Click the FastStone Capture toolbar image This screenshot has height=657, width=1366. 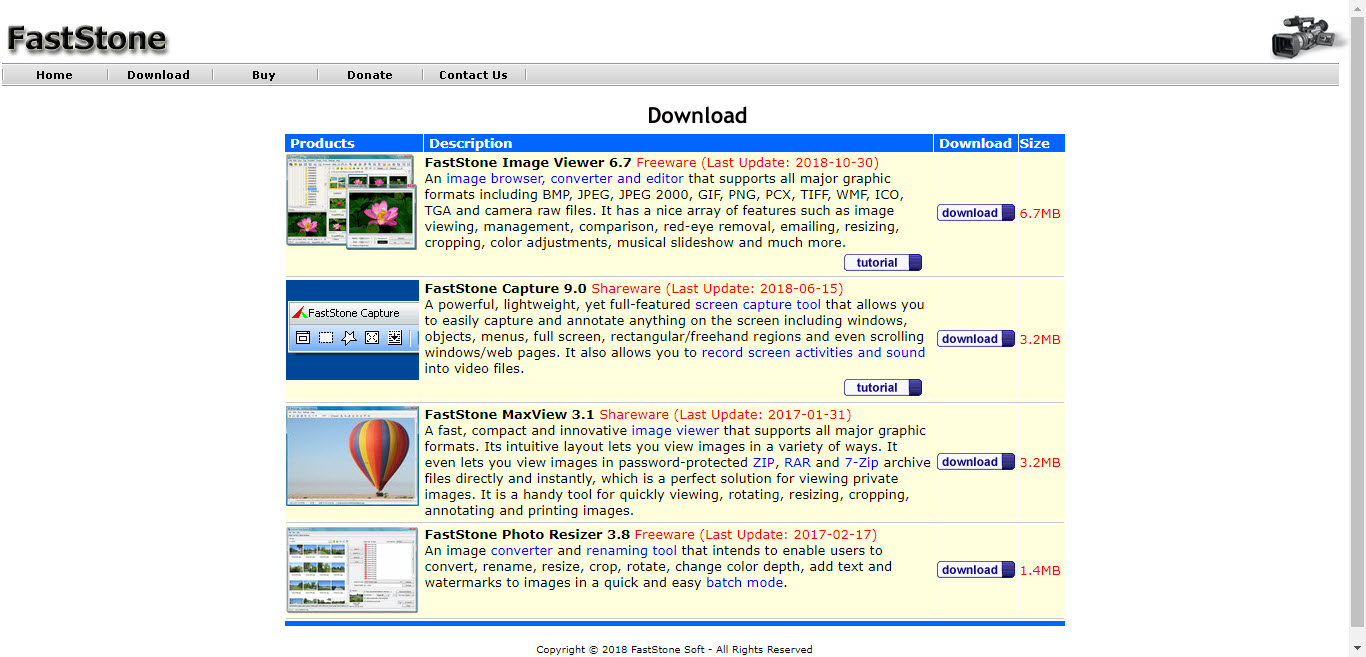pyautogui.click(x=352, y=329)
